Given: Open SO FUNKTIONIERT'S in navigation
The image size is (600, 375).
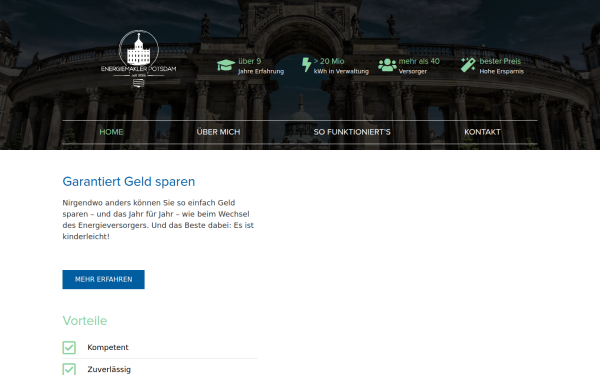Looking at the screenshot, I should [x=352, y=132].
